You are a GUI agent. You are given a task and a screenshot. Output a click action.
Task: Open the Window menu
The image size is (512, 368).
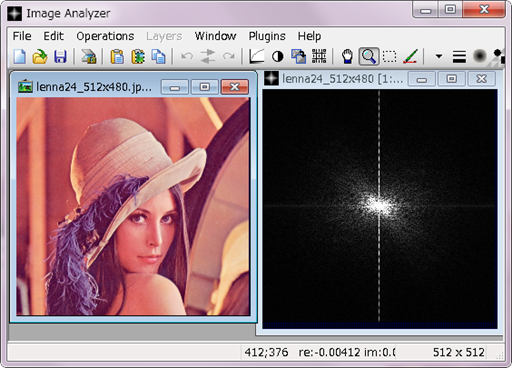(x=215, y=36)
